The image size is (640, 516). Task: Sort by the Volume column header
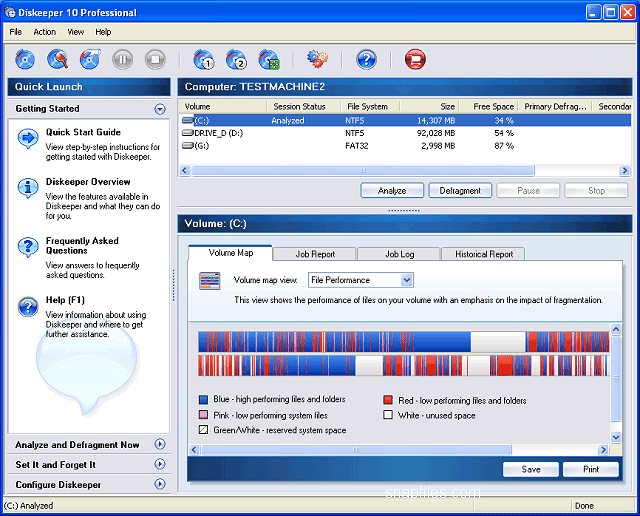pyautogui.click(x=223, y=107)
